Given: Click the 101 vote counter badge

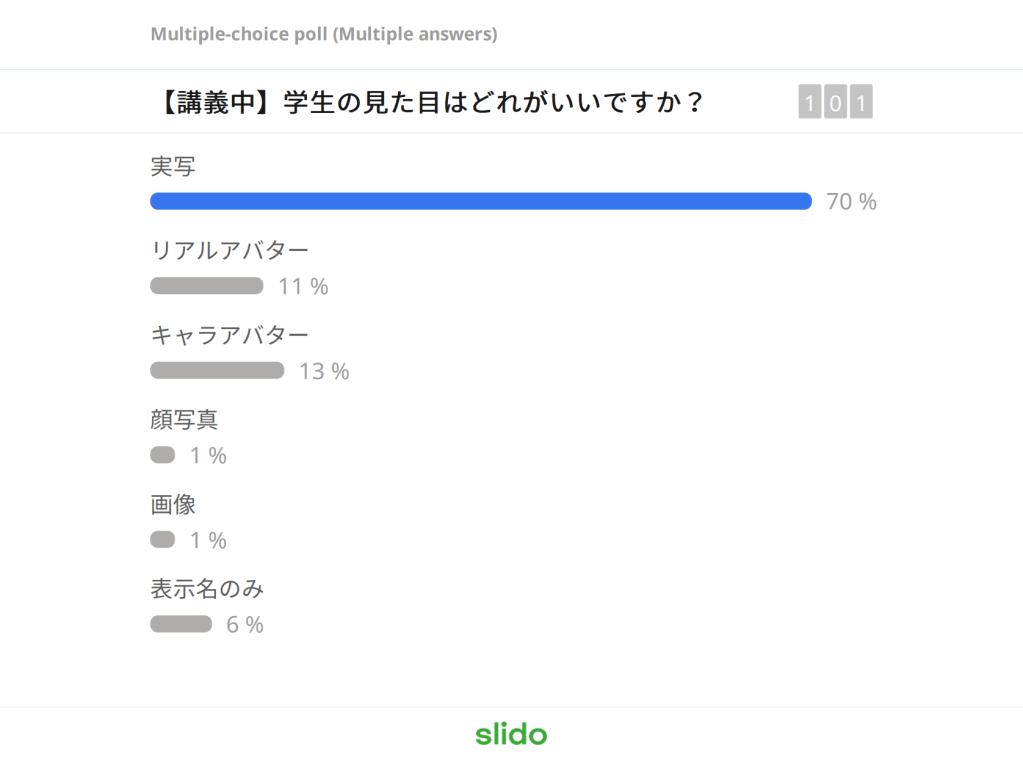Looking at the screenshot, I should point(835,102).
